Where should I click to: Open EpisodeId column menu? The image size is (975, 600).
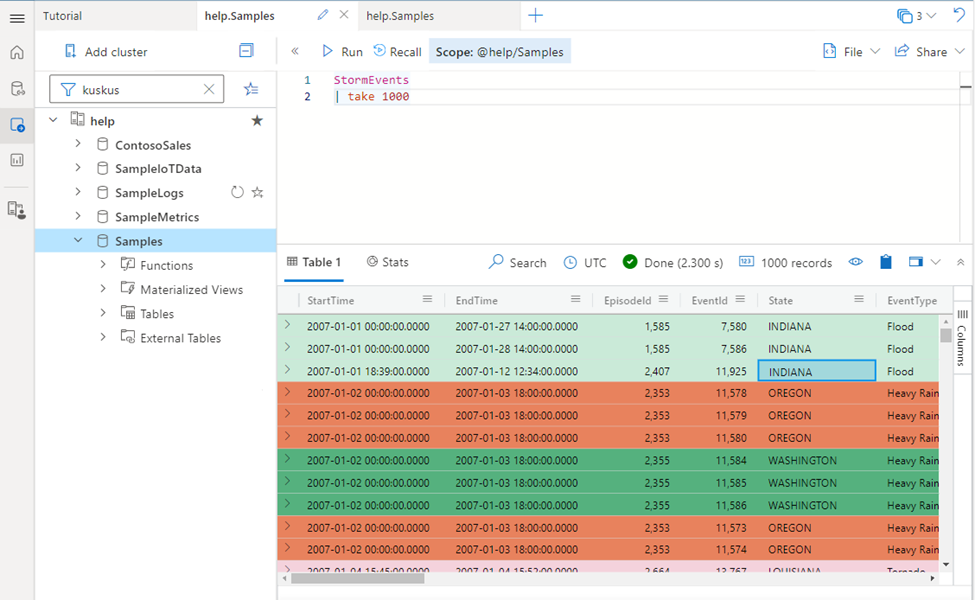663,299
